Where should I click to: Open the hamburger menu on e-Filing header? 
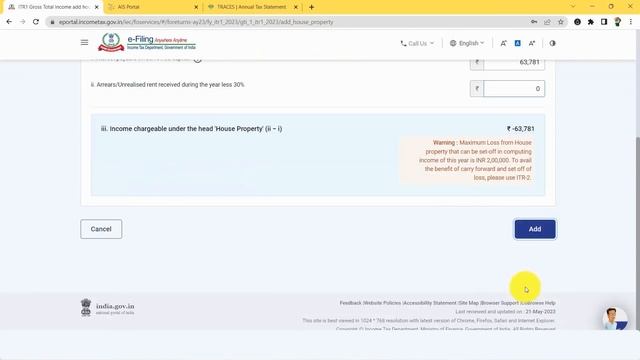84,42
